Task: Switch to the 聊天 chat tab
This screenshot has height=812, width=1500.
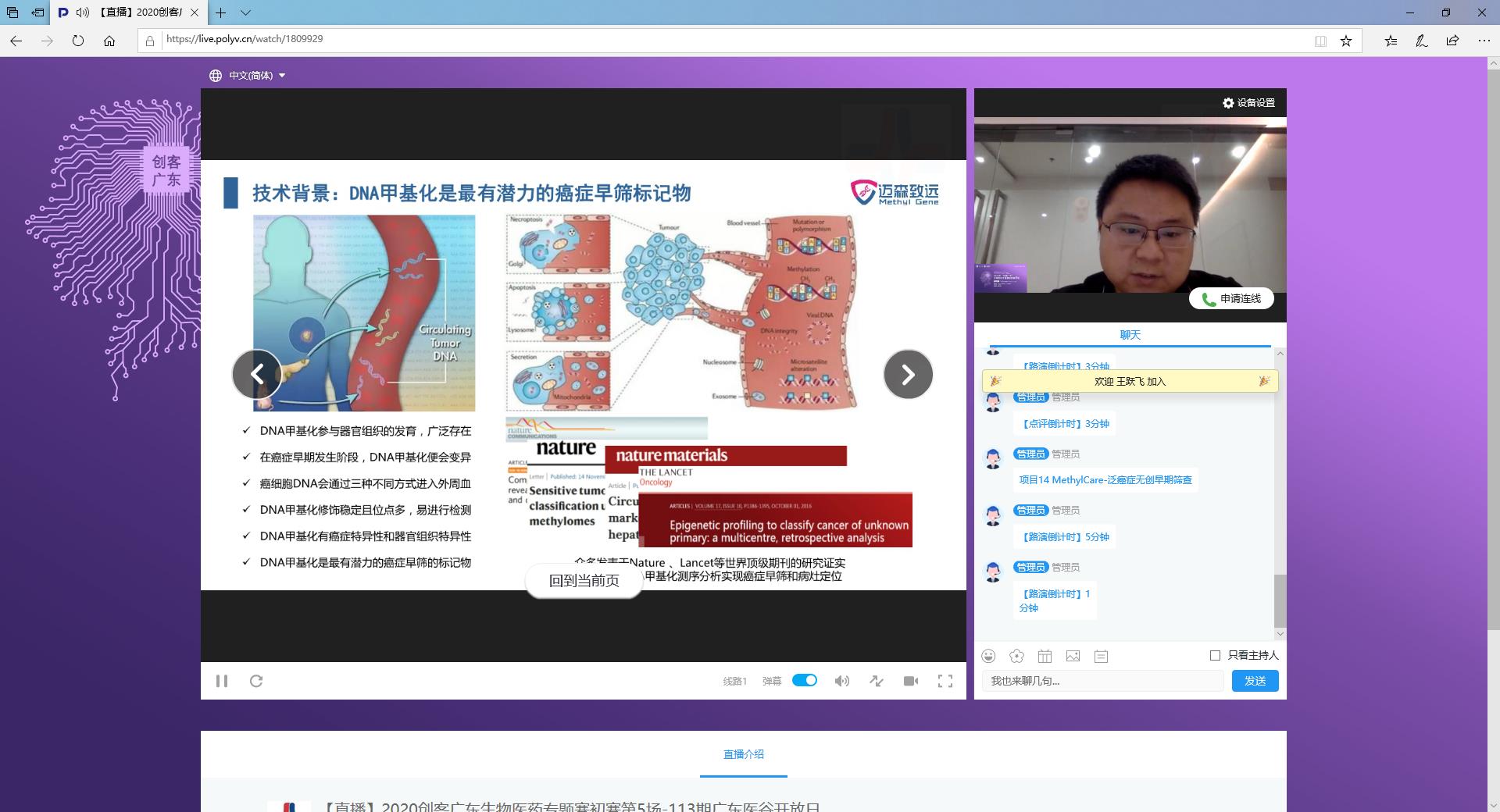Action: point(1130,335)
